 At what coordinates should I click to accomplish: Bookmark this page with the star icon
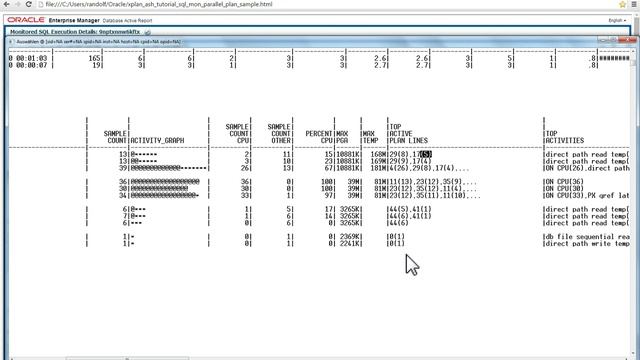(x=622, y=4)
